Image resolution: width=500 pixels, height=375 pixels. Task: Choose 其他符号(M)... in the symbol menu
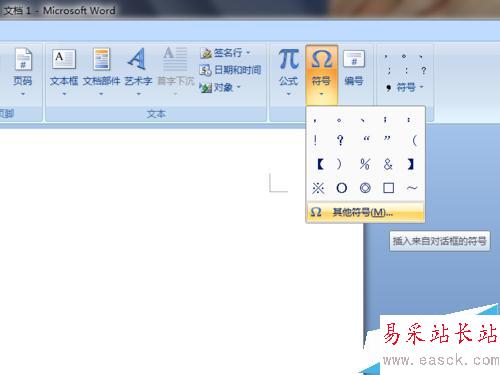coord(365,212)
